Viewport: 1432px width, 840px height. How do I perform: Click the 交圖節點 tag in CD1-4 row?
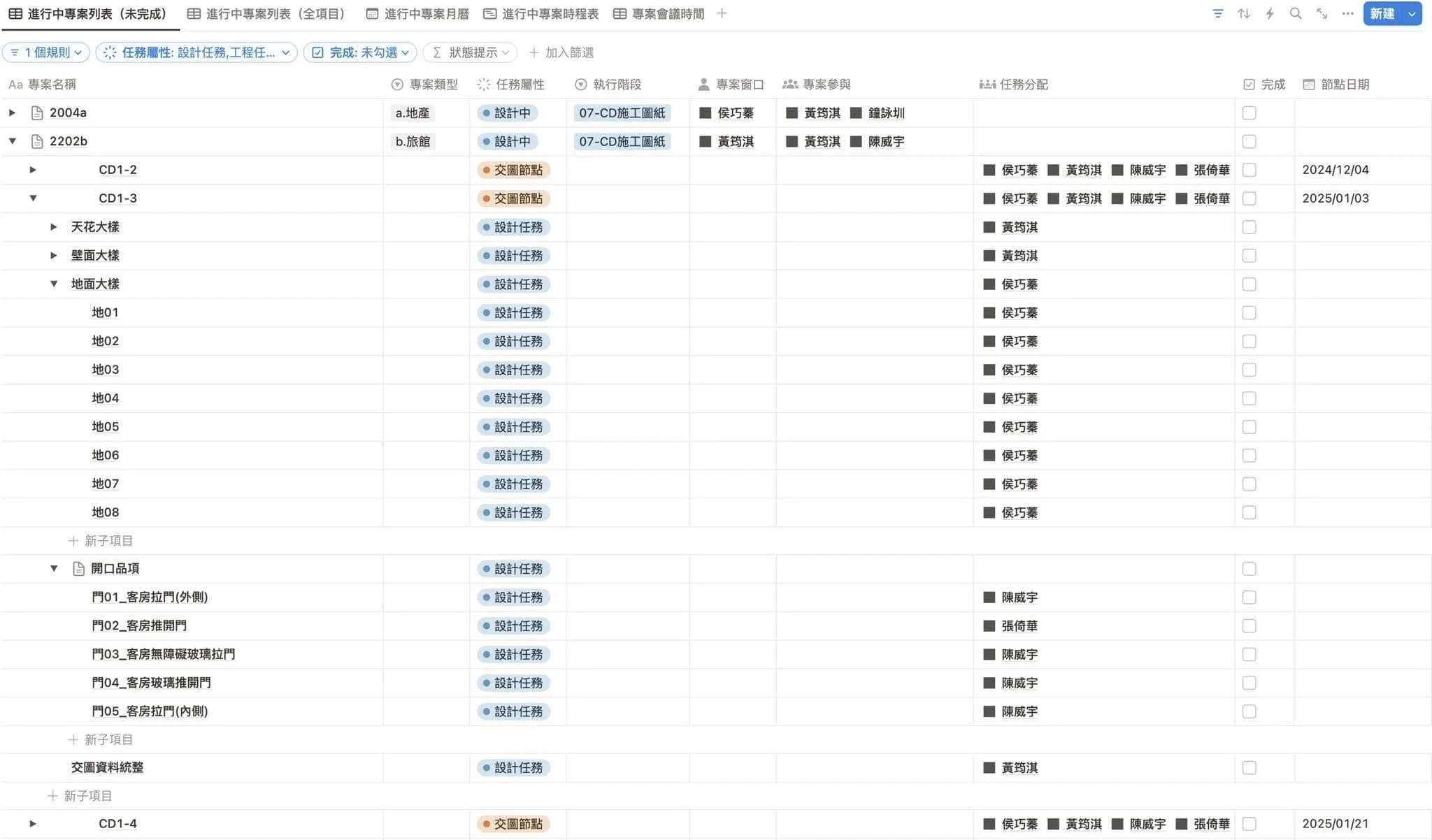coord(513,825)
